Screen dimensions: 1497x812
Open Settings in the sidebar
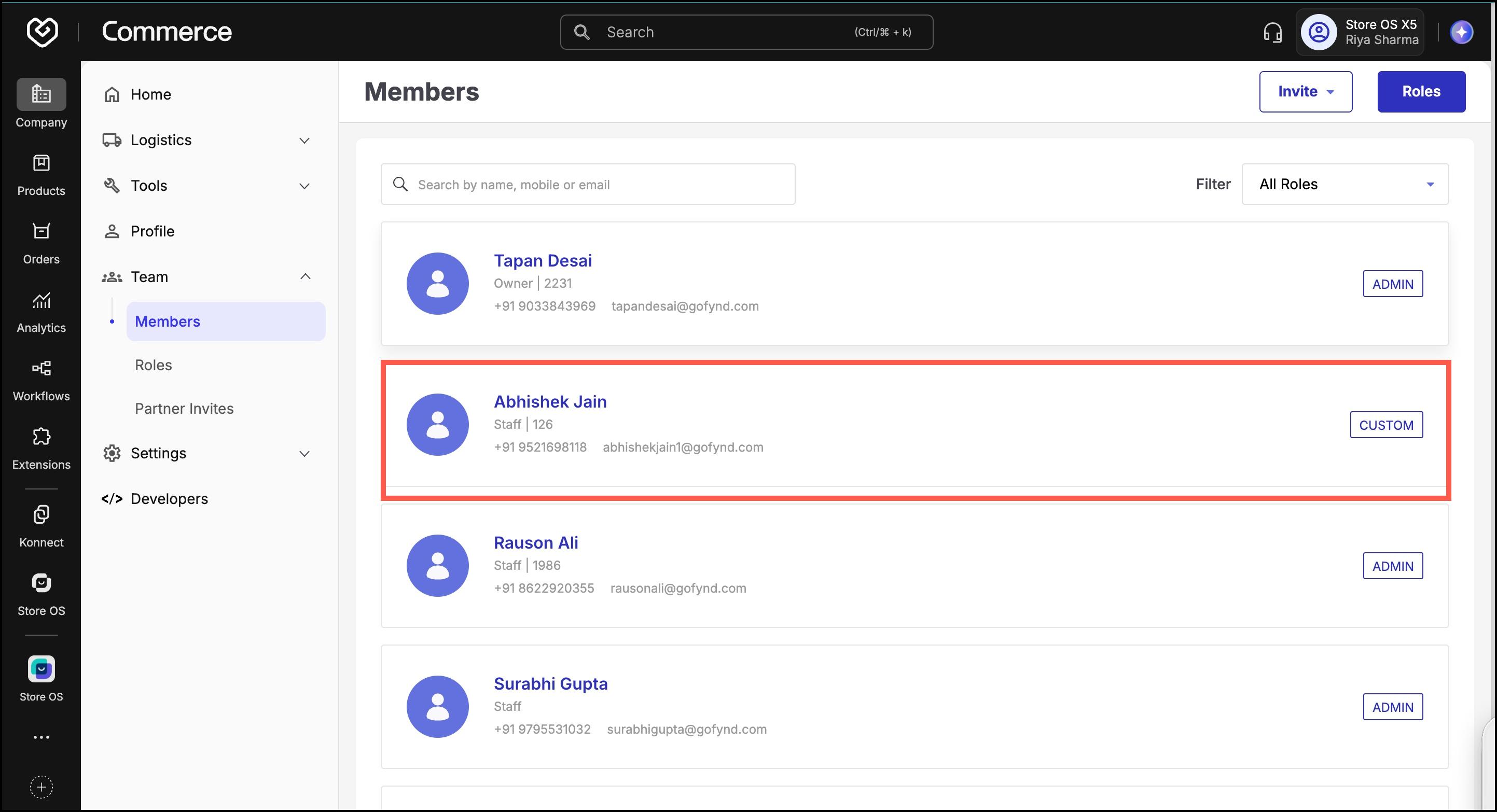[x=158, y=453]
